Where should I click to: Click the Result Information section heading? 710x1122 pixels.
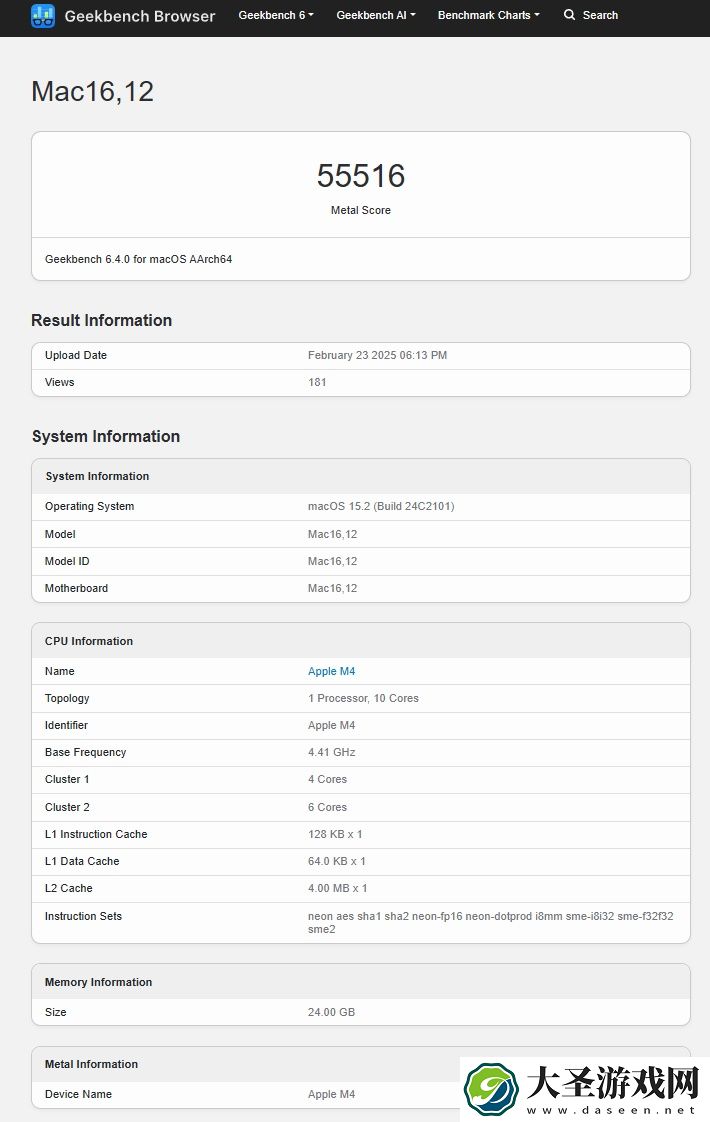point(102,321)
